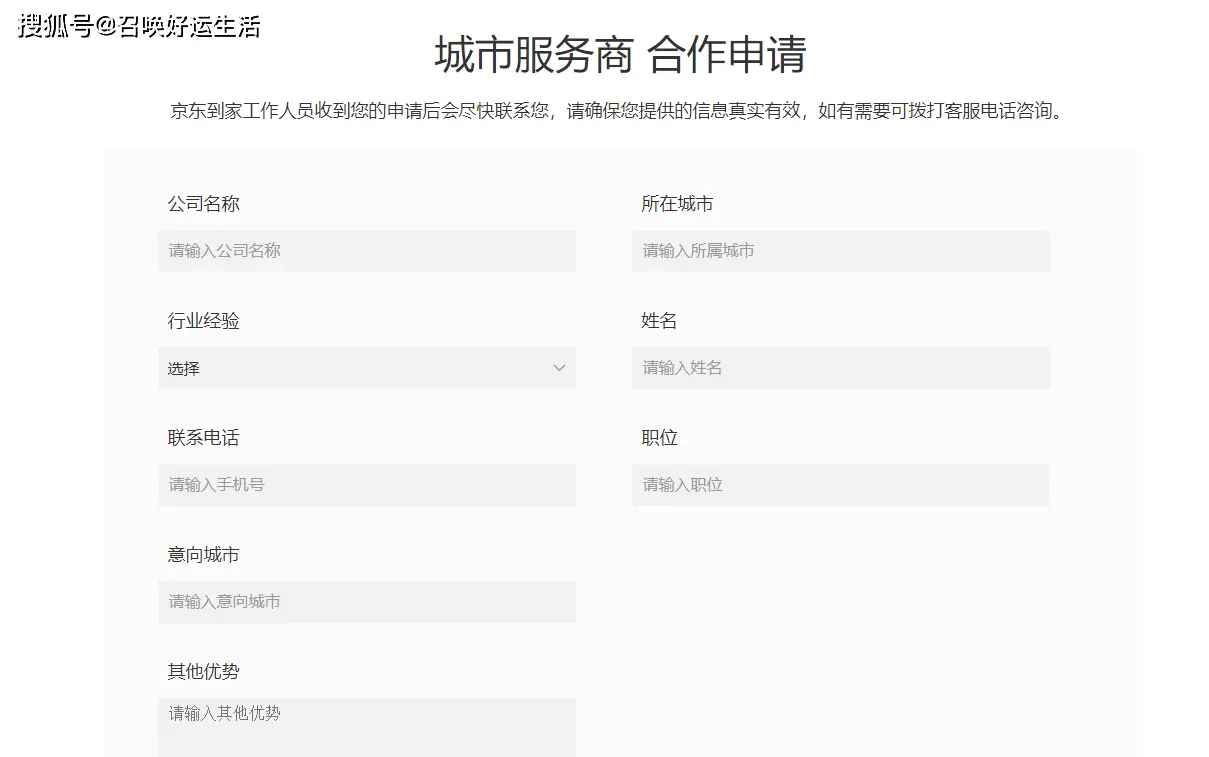
Task: Click the 公司名称 input field
Action: 367,251
